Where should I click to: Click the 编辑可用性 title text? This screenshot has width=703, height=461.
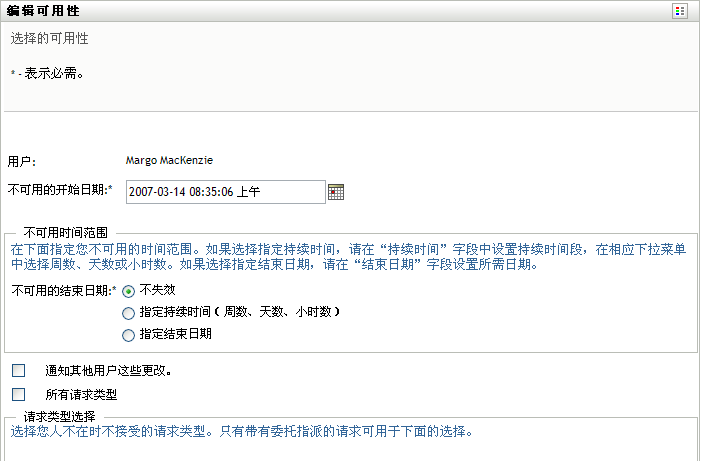tap(43, 11)
